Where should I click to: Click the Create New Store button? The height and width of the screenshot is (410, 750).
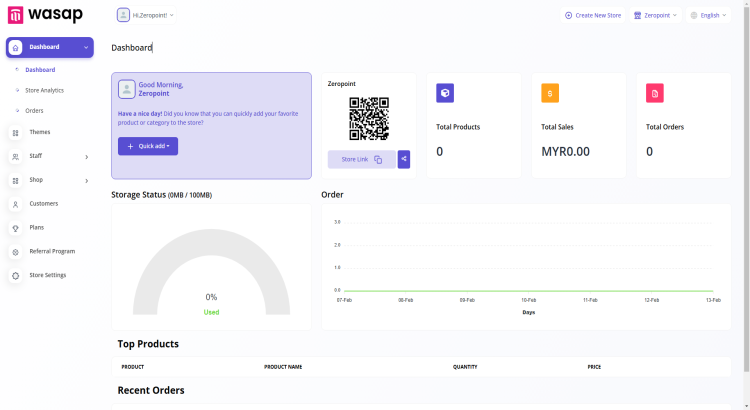click(x=593, y=15)
